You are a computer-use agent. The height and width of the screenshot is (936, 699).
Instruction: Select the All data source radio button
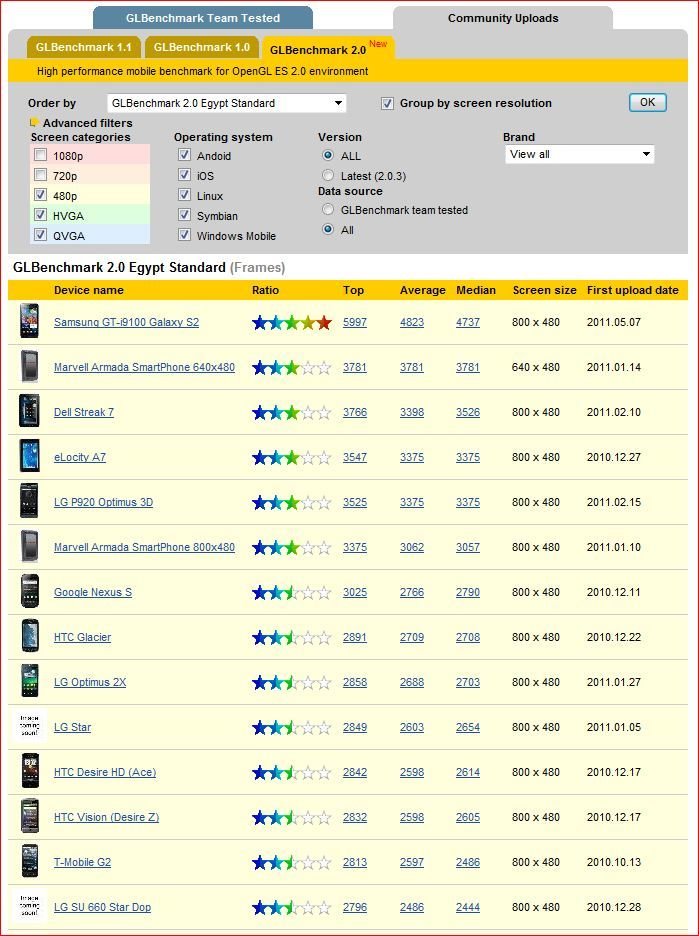[328, 229]
